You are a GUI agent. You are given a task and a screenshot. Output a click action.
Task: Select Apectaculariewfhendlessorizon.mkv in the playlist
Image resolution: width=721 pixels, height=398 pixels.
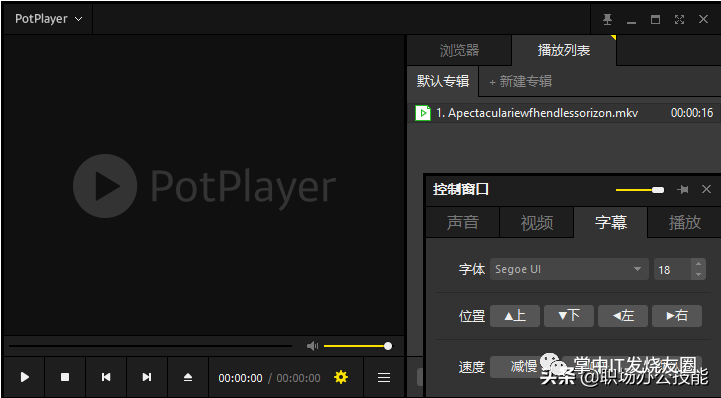564,113
